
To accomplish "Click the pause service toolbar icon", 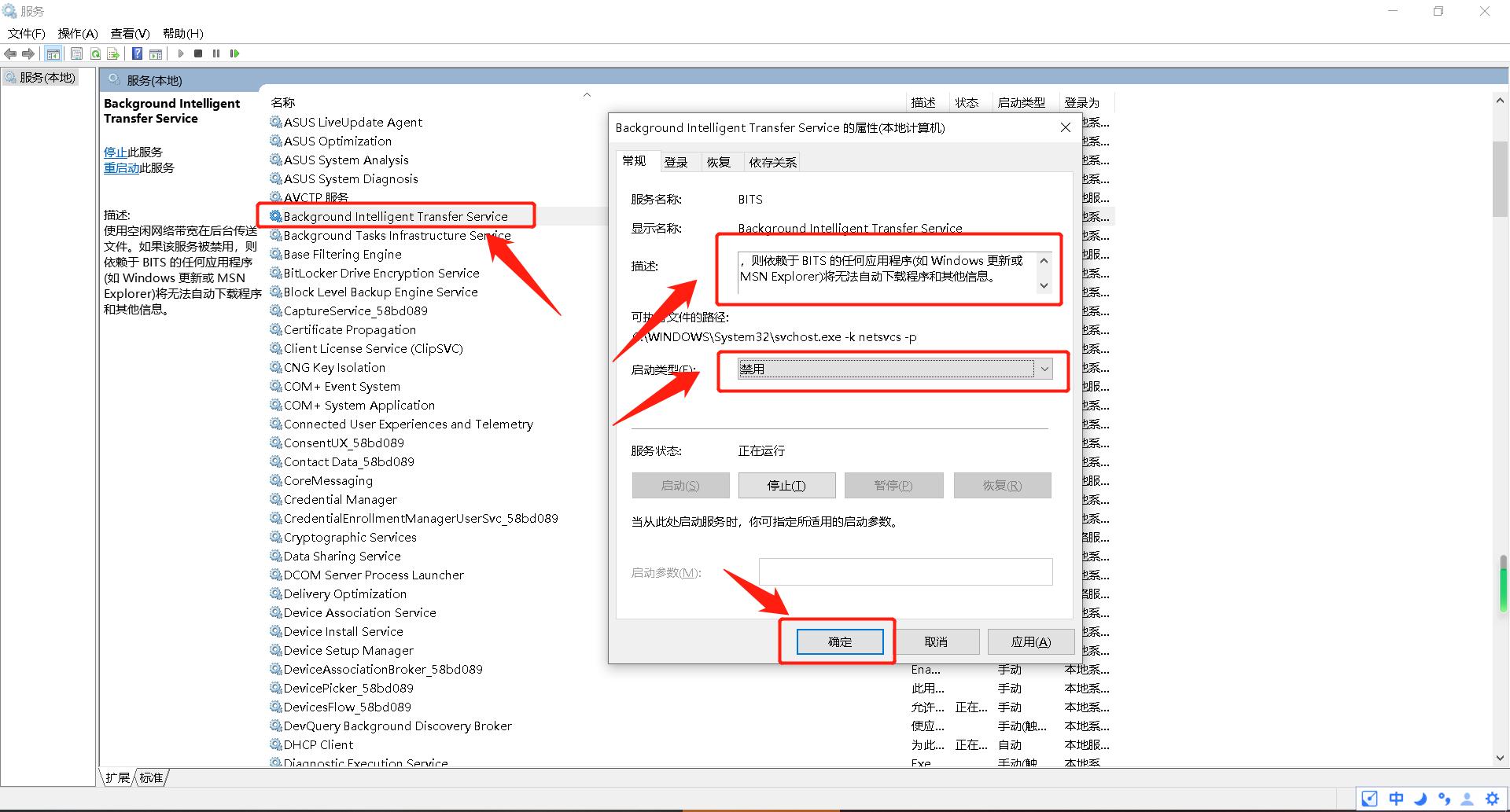I will (x=216, y=53).
